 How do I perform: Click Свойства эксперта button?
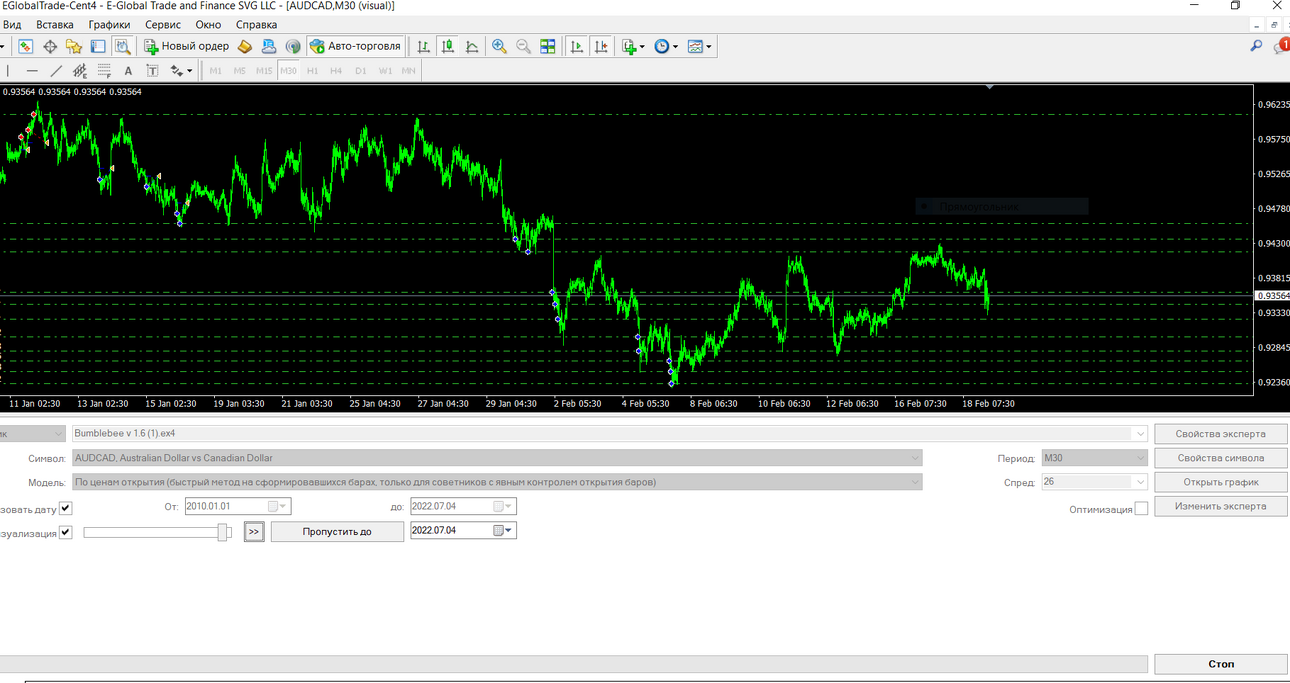(x=1221, y=434)
